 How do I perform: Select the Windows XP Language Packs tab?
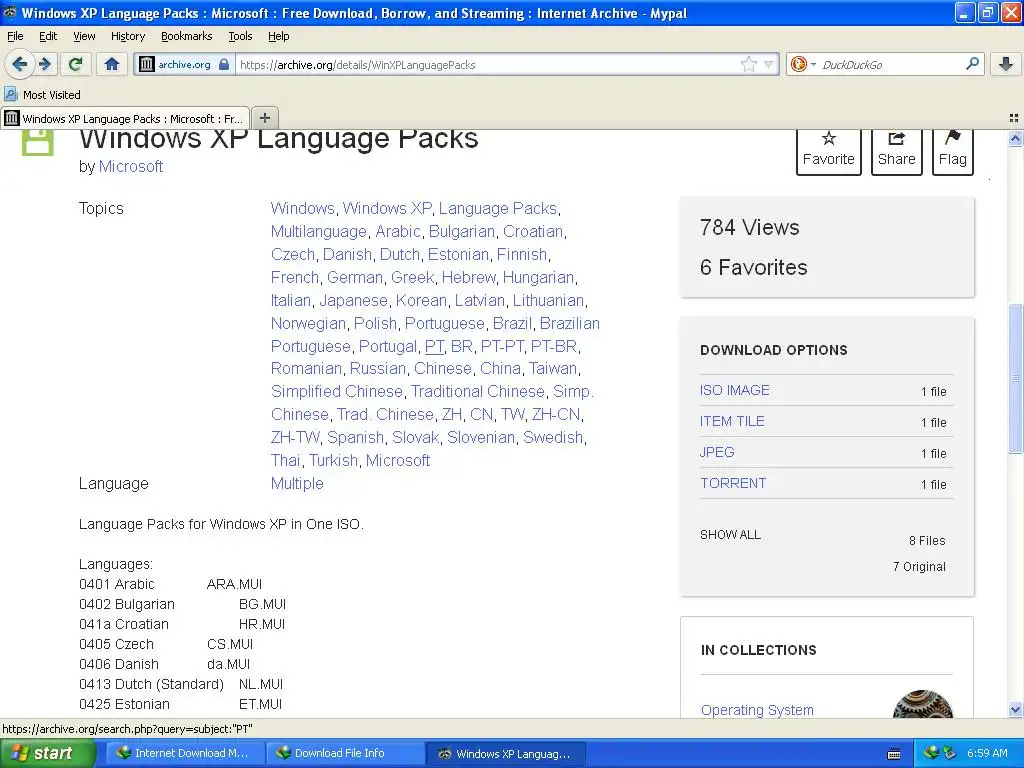coord(125,118)
